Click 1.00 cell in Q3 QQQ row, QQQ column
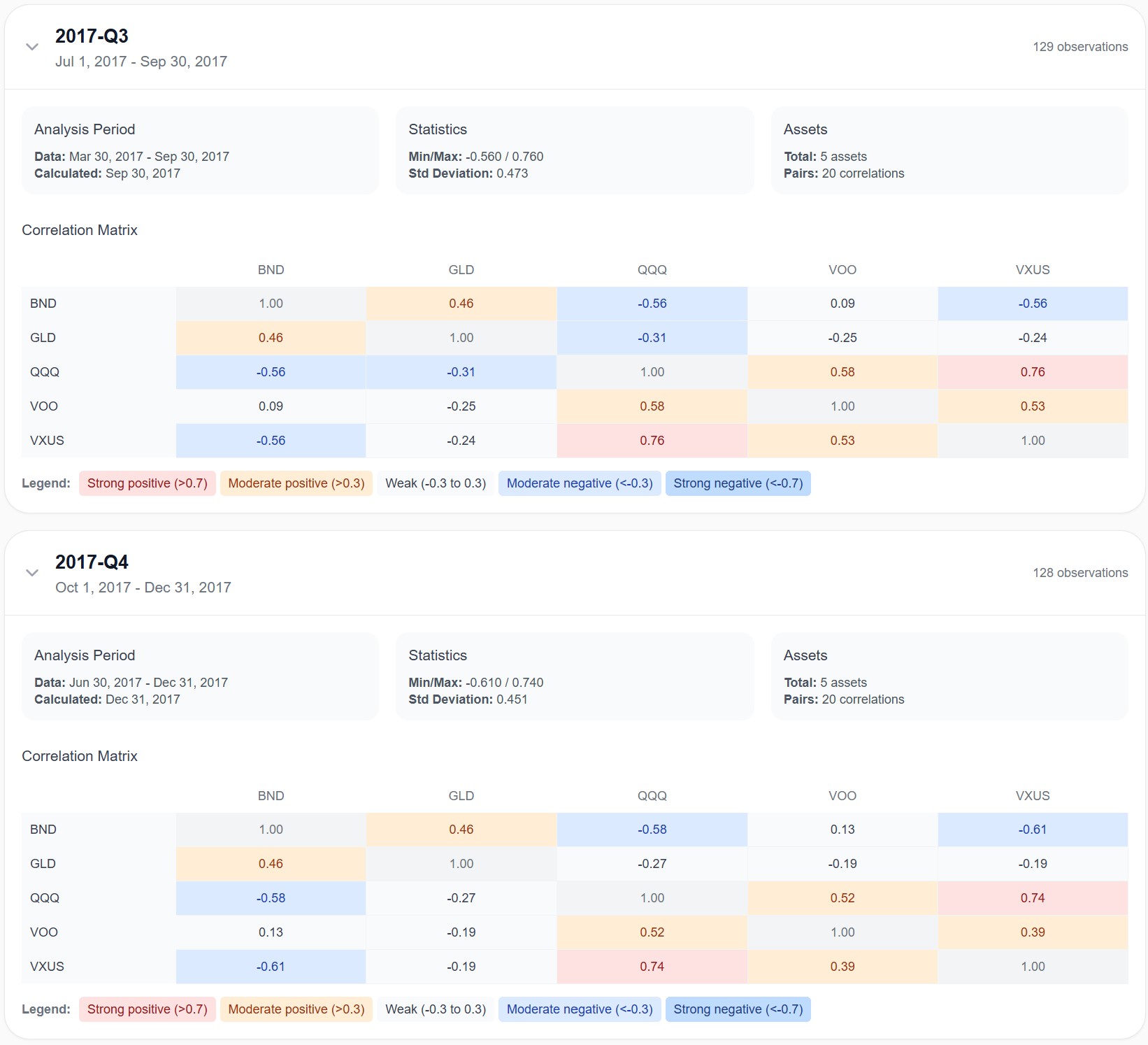 [x=652, y=372]
